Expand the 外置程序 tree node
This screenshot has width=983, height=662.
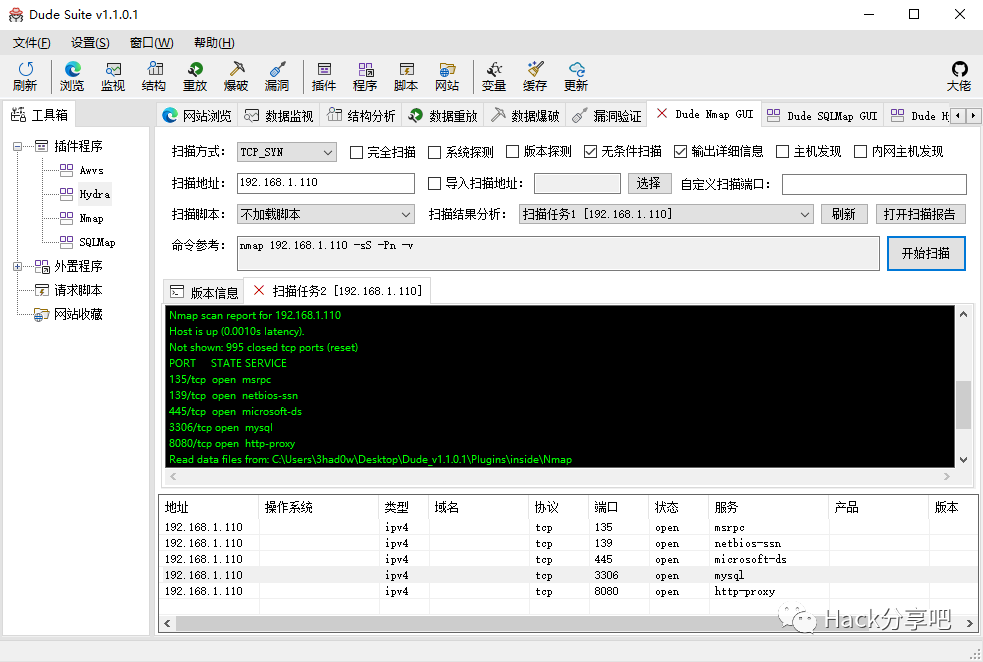18,266
